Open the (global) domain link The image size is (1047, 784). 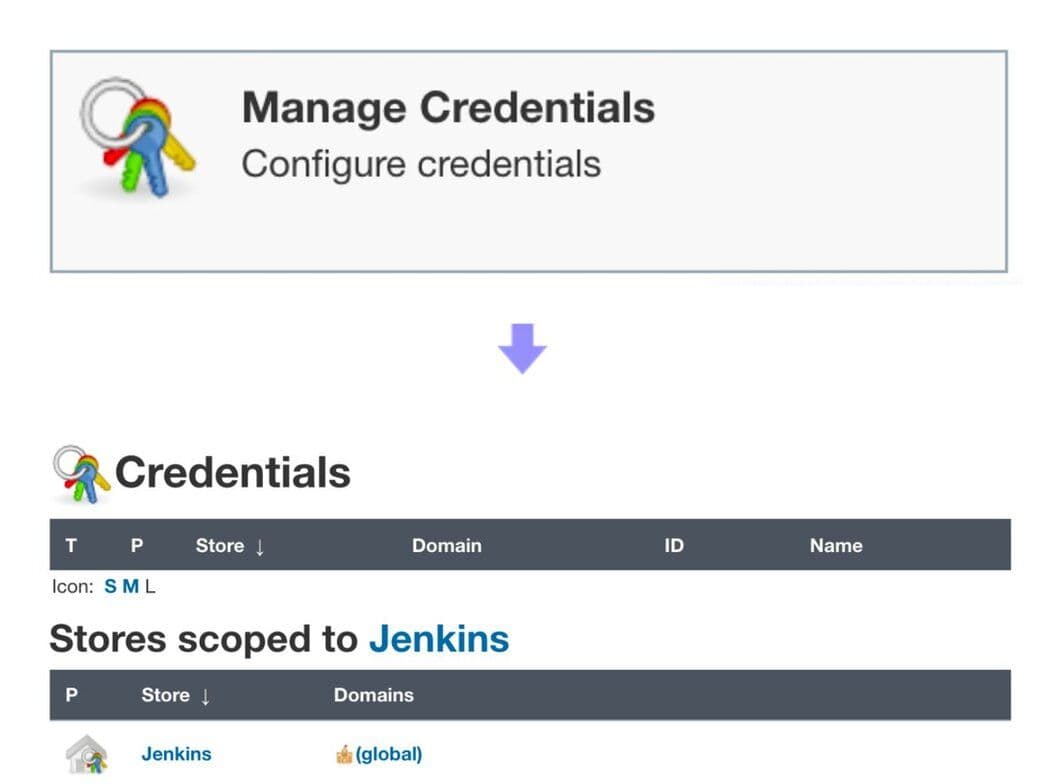click(387, 753)
